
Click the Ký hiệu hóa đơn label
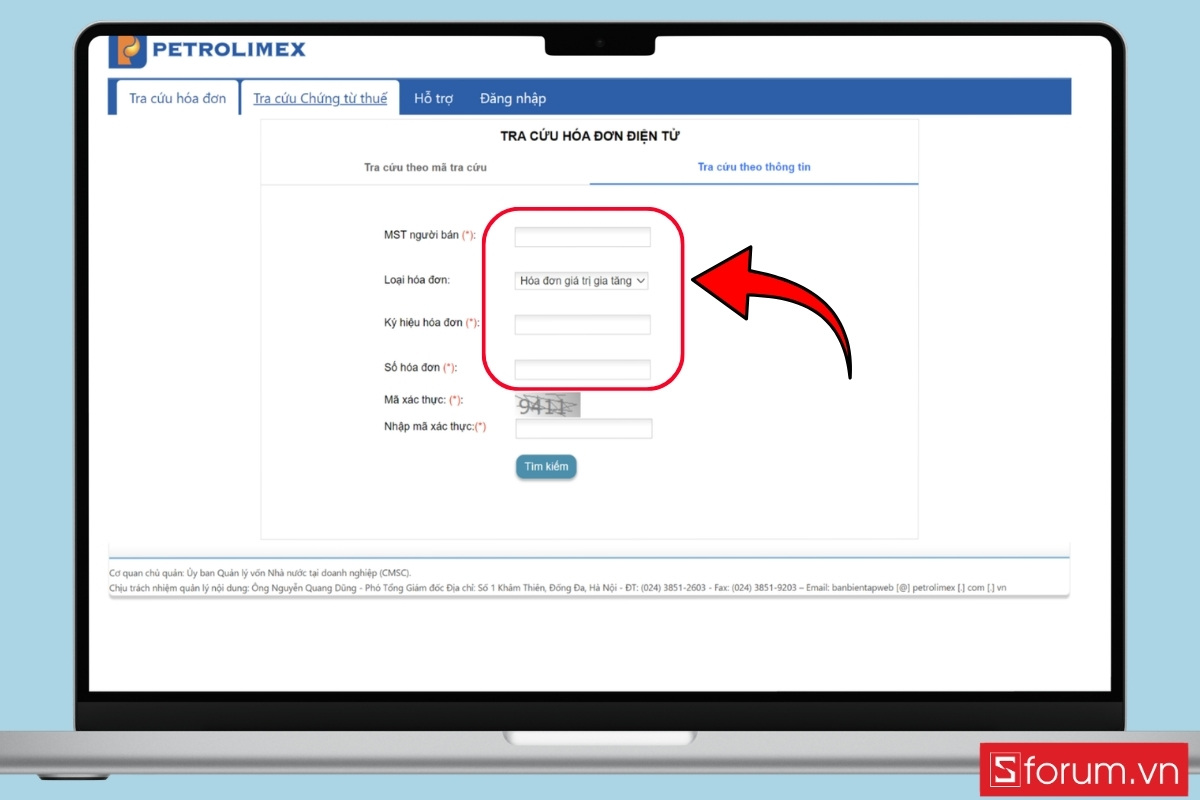click(x=432, y=323)
